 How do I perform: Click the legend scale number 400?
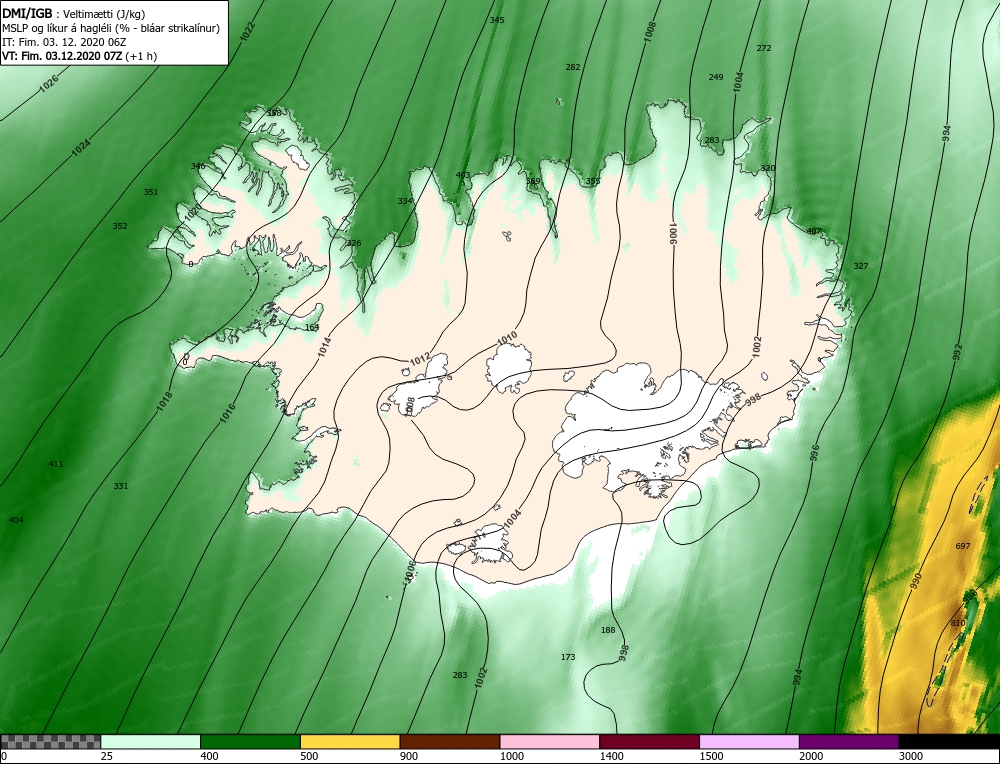point(209,757)
